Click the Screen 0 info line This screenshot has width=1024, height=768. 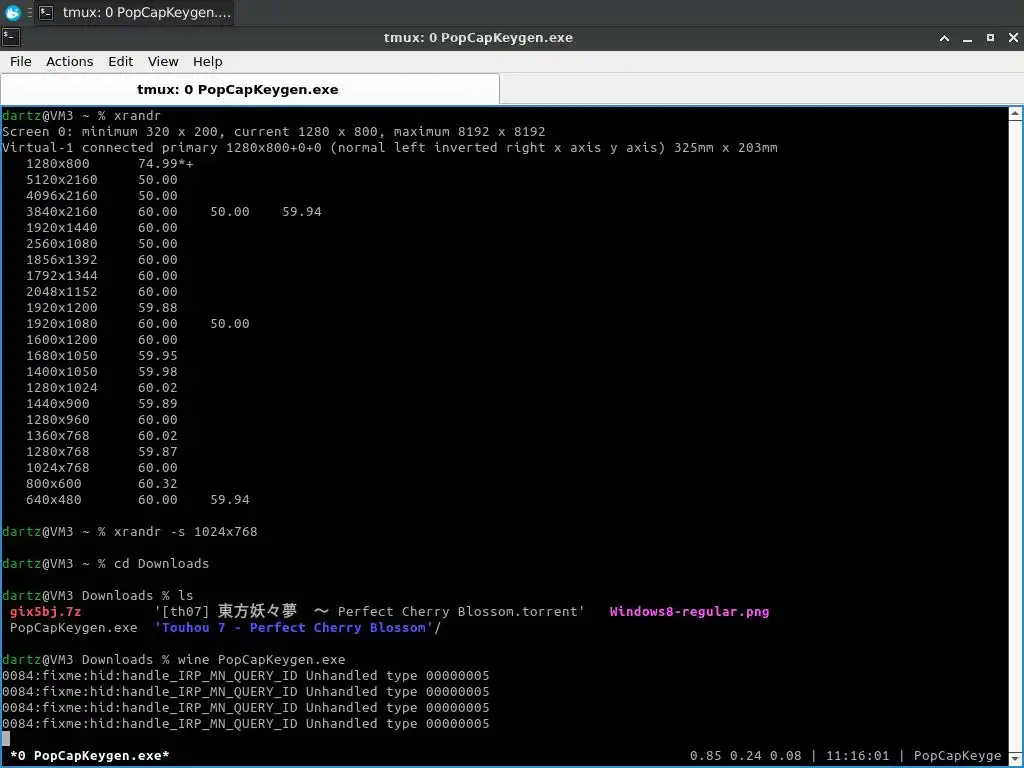point(274,132)
